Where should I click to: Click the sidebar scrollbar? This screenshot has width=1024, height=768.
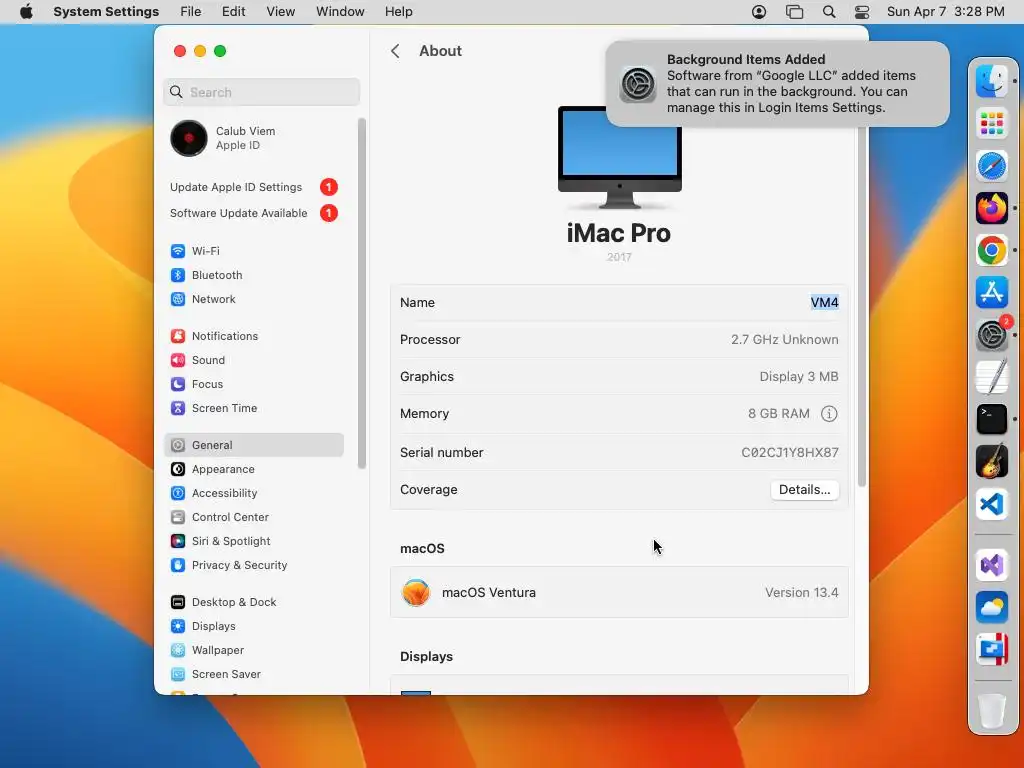362,294
